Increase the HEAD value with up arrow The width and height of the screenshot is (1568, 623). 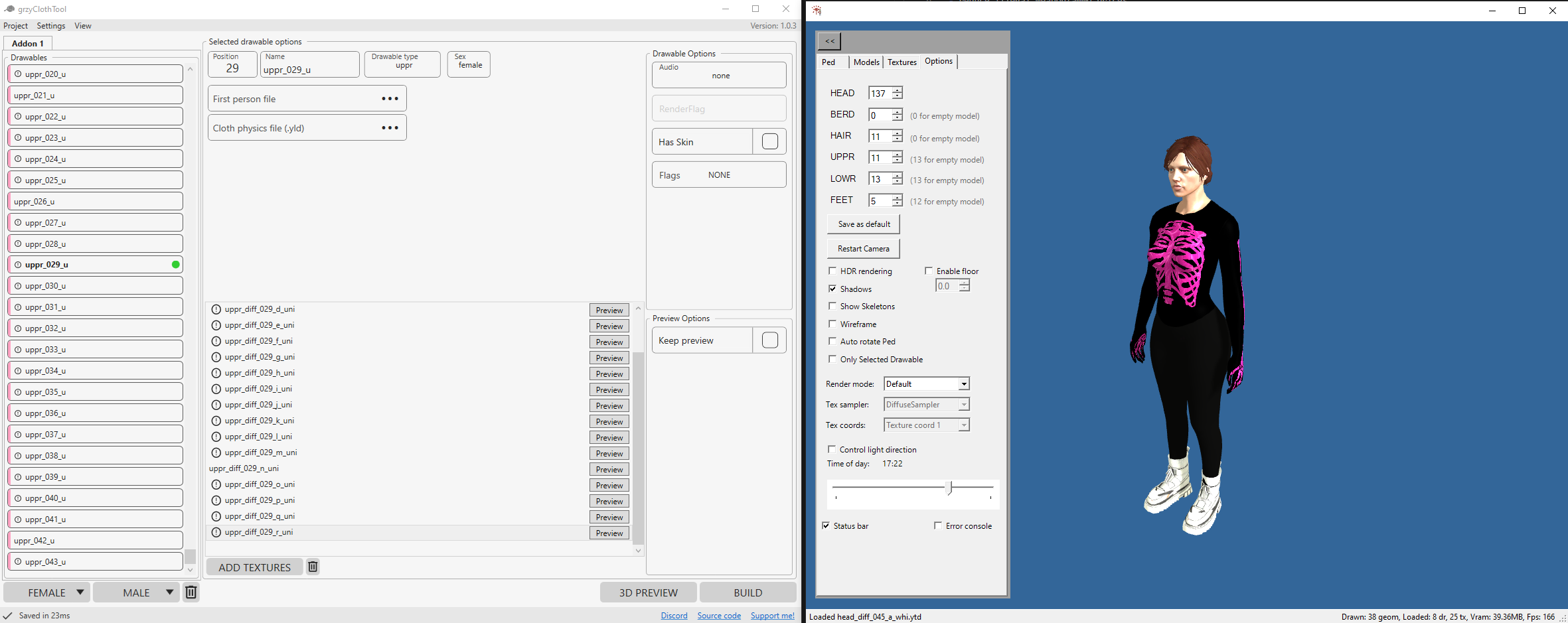point(898,90)
